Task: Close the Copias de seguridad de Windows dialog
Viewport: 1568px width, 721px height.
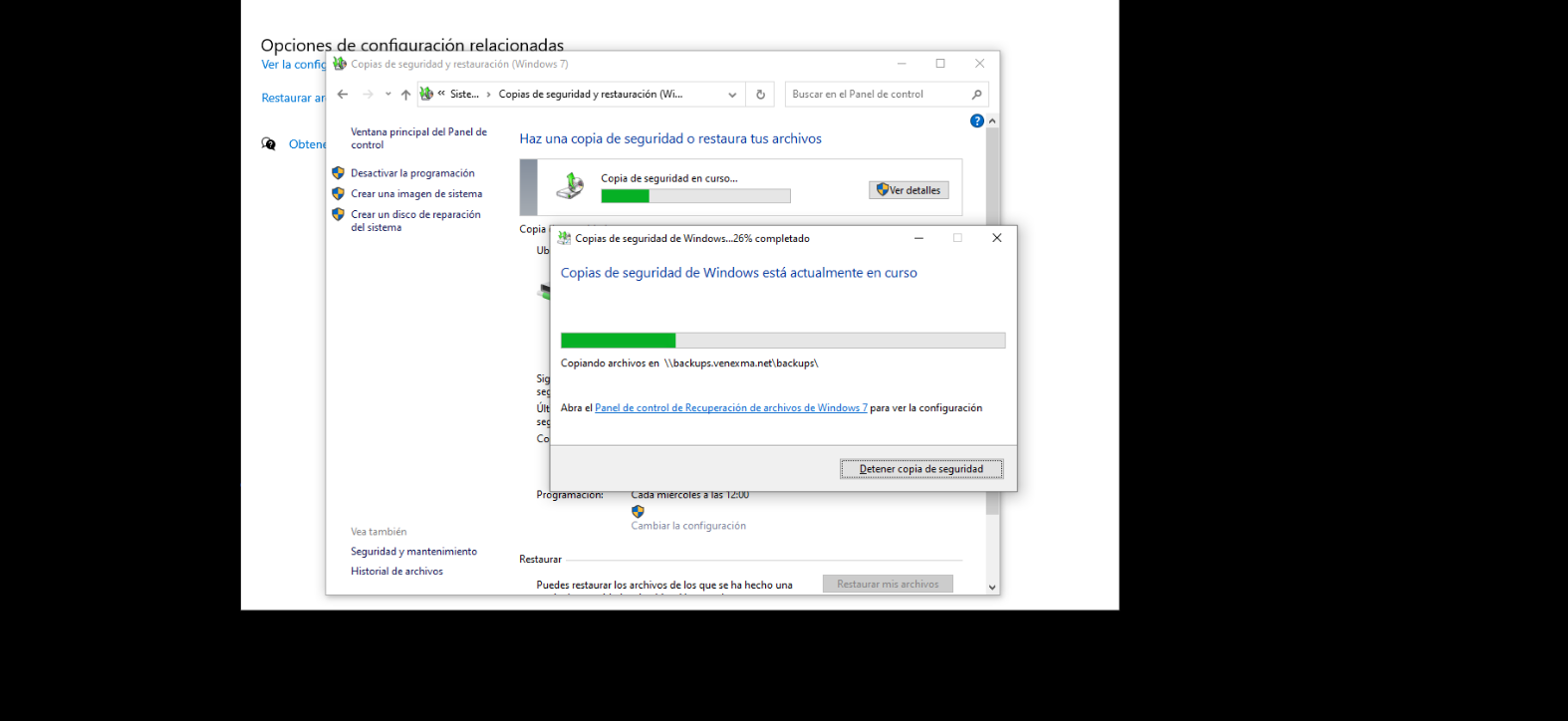Action: (996, 238)
